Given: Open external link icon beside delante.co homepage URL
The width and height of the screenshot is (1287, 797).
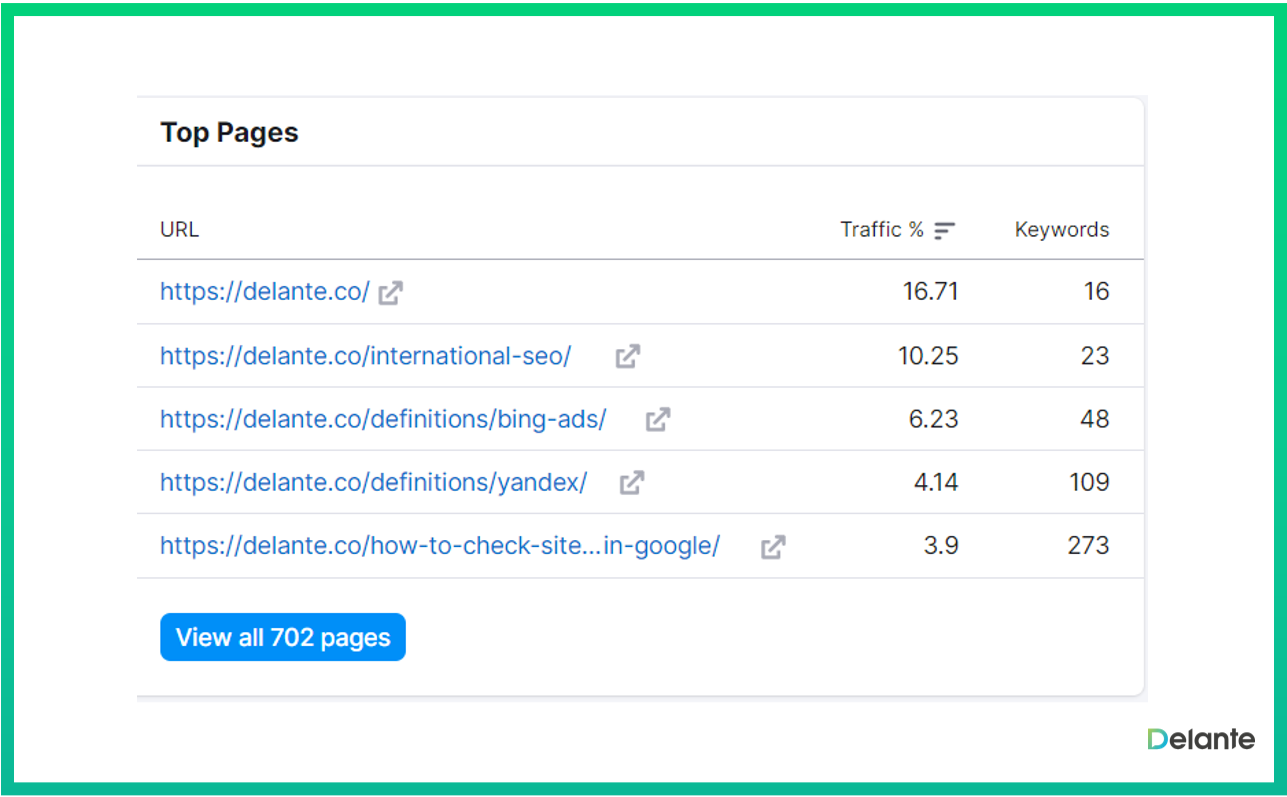Looking at the screenshot, I should click(x=391, y=293).
